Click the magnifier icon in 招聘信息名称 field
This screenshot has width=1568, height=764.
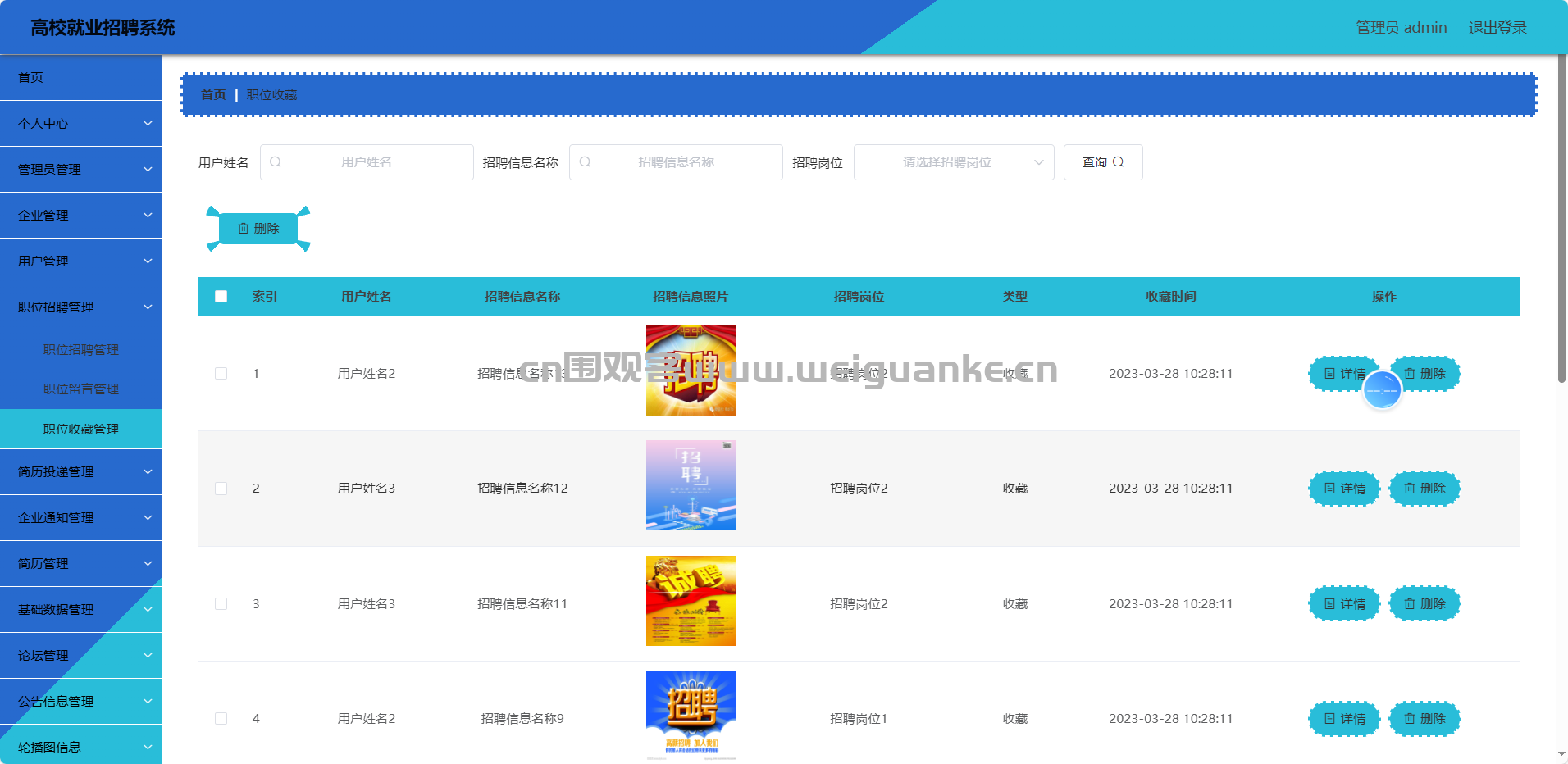point(585,162)
